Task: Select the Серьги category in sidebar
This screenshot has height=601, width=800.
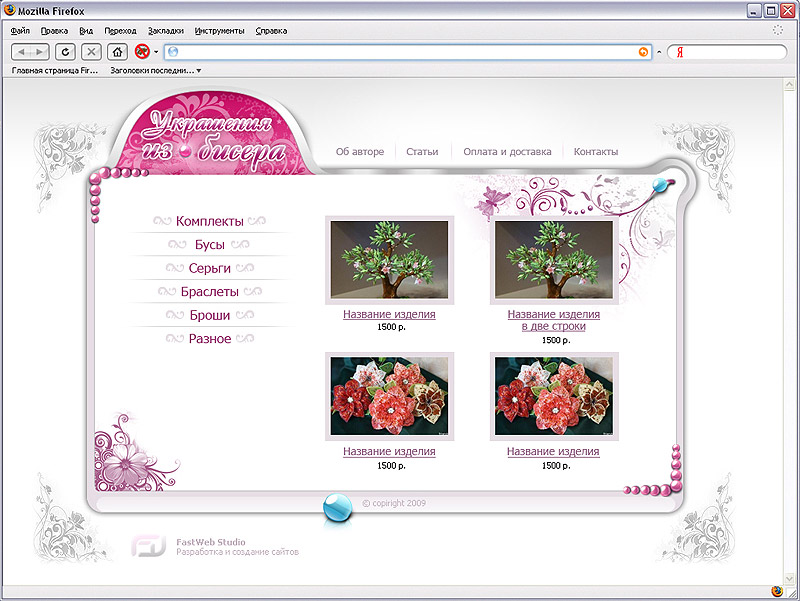Action: tap(210, 268)
